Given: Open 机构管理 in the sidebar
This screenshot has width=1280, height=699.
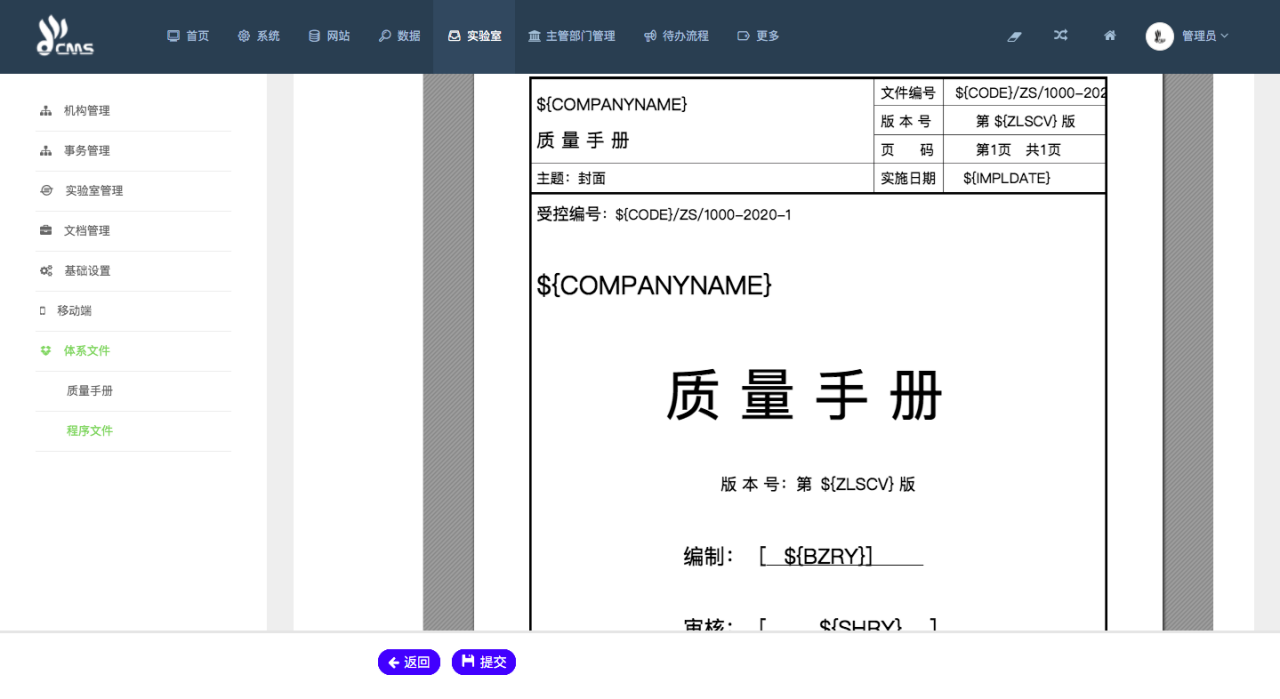Looking at the screenshot, I should (x=86, y=111).
